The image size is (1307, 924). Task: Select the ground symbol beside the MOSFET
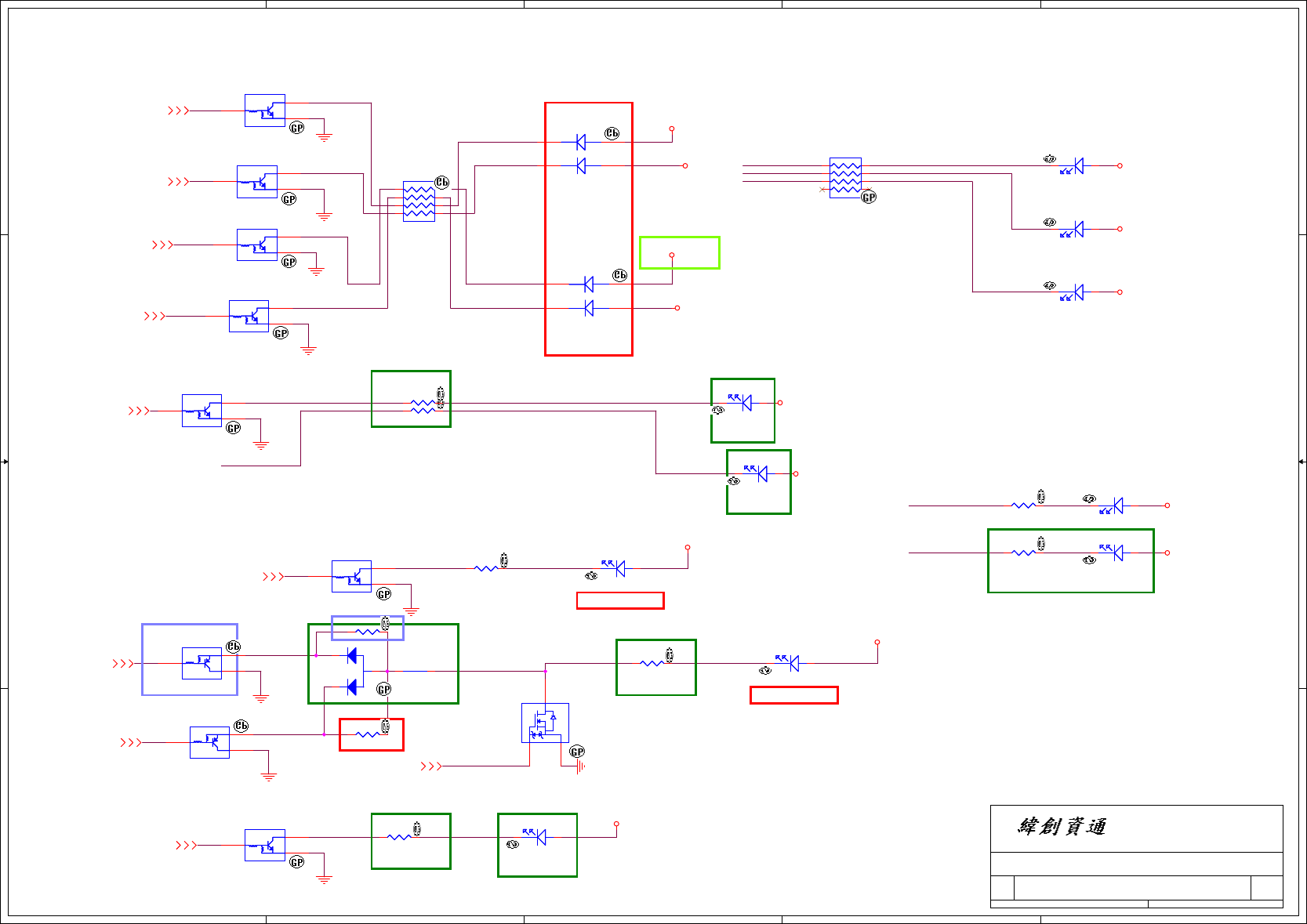click(579, 766)
